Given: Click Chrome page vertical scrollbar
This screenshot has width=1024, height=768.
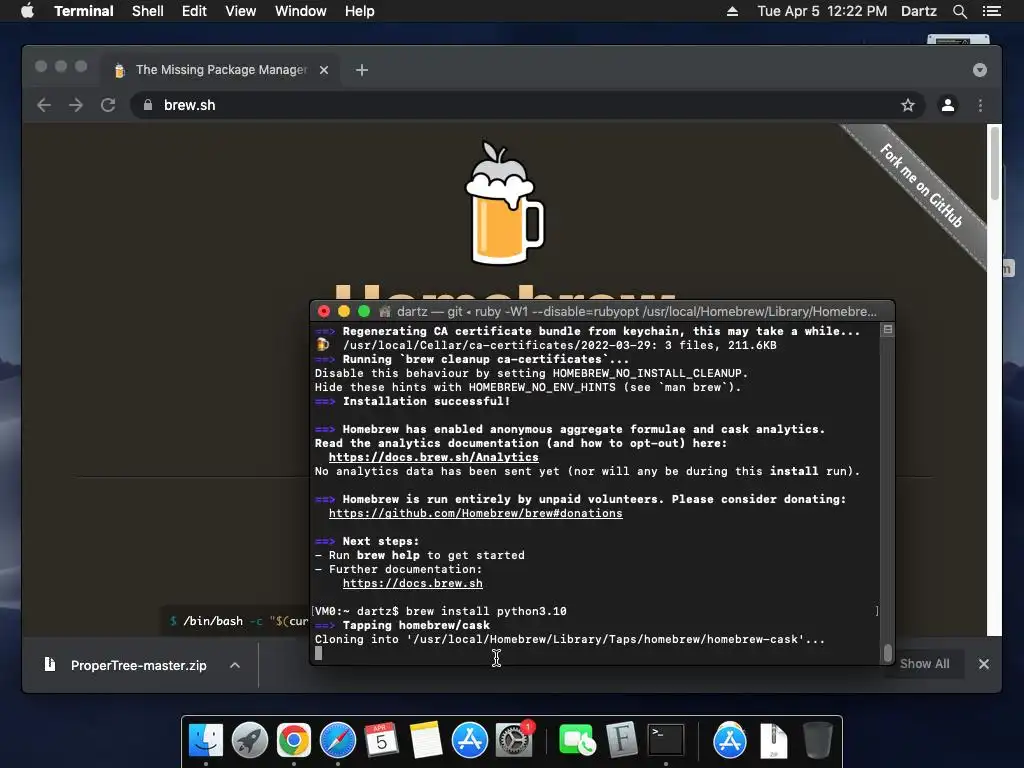Looking at the screenshot, I should [x=994, y=163].
